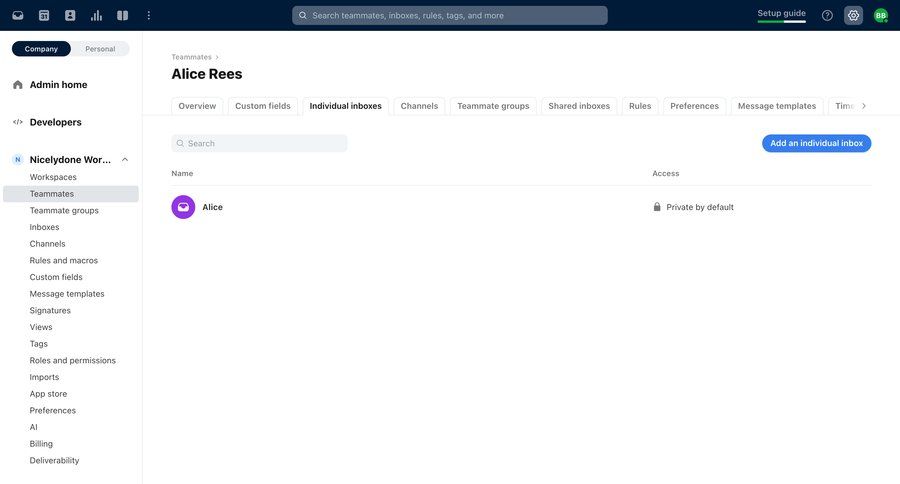Click the Nicelydone workspace N badge

coord(18,160)
